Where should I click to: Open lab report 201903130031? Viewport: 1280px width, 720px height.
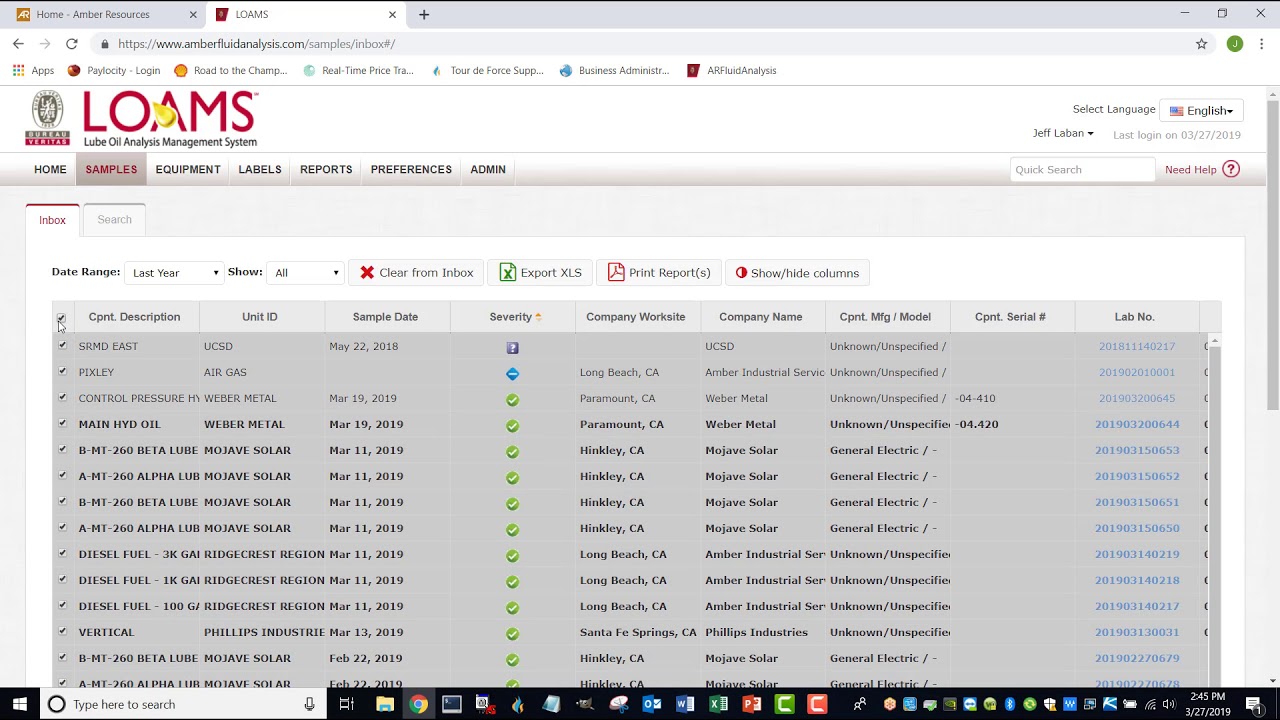tap(1137, 633)
